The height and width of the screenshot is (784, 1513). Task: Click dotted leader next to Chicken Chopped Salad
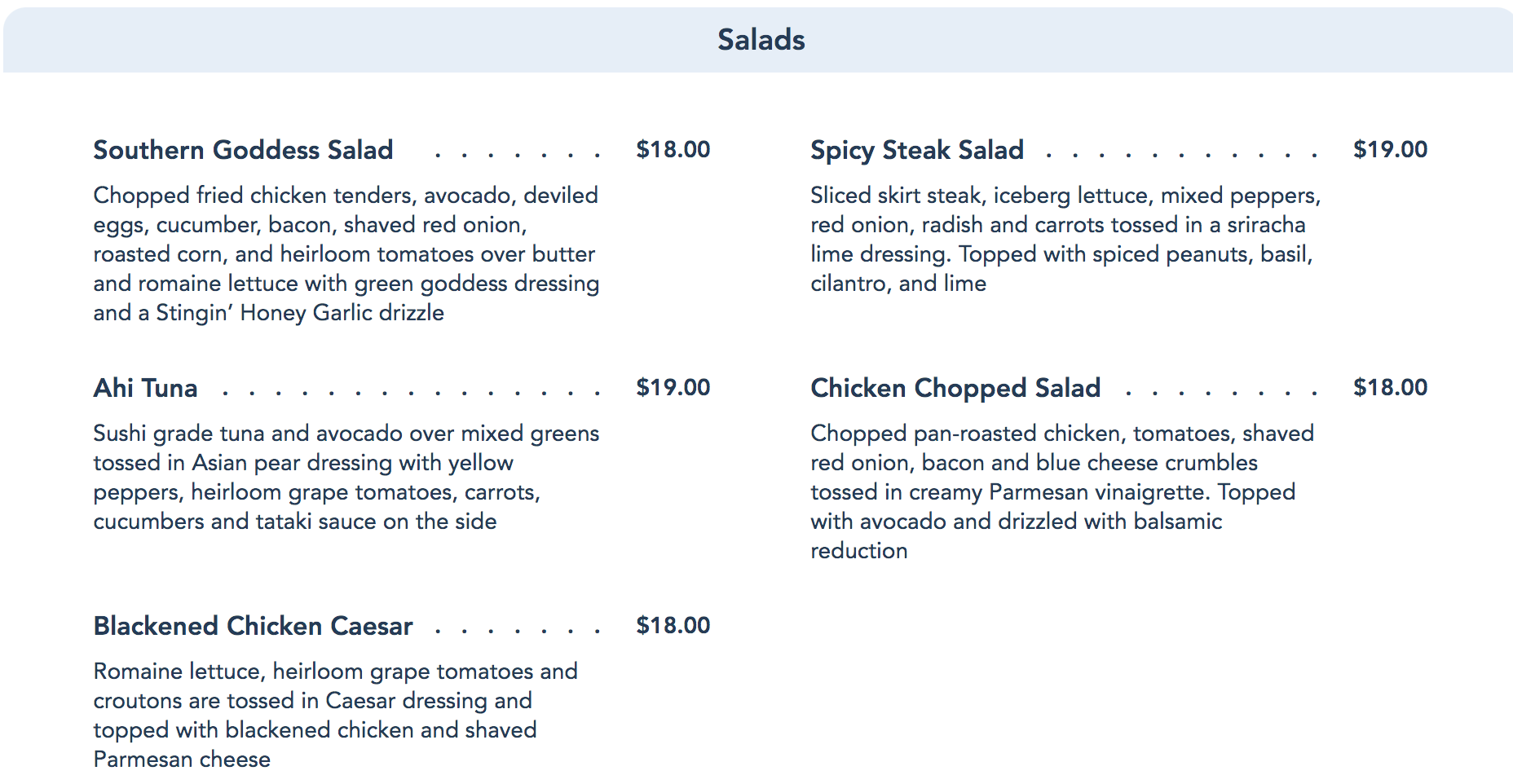[1220, 393]
